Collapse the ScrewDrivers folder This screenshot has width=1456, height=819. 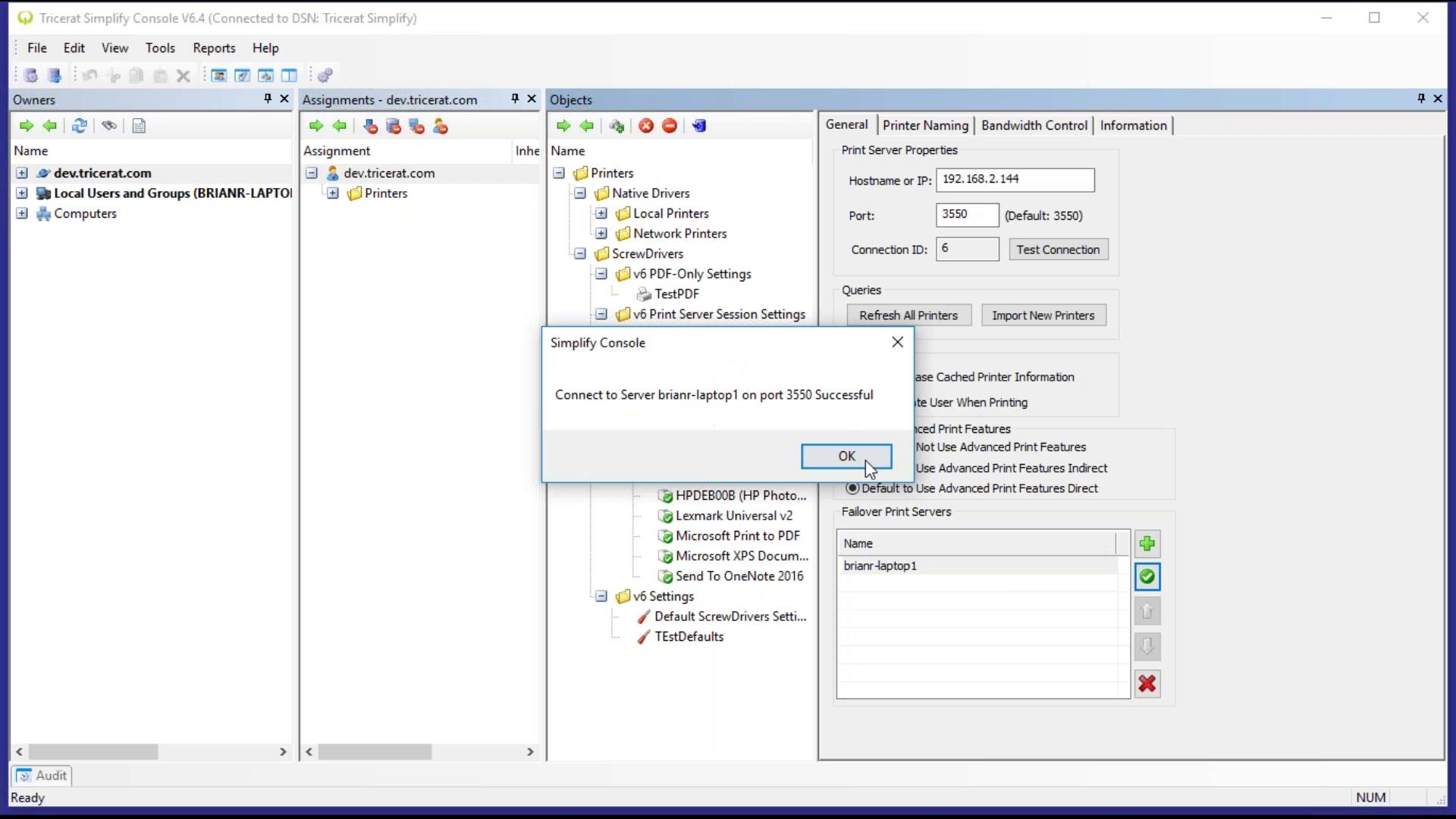coord(580,253)
